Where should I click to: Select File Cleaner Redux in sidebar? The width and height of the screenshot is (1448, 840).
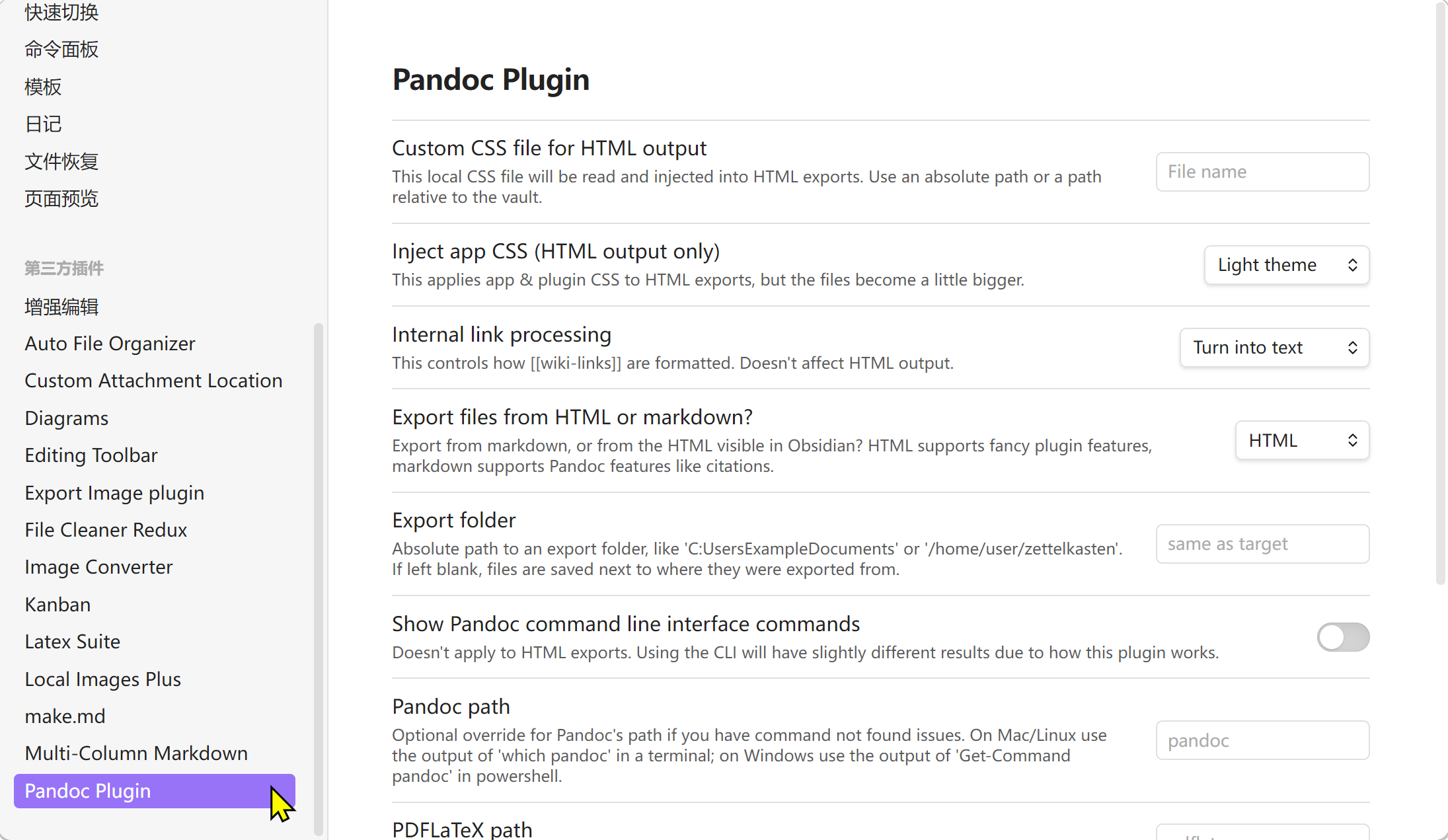pyautogui.click(x=106, y=530)
